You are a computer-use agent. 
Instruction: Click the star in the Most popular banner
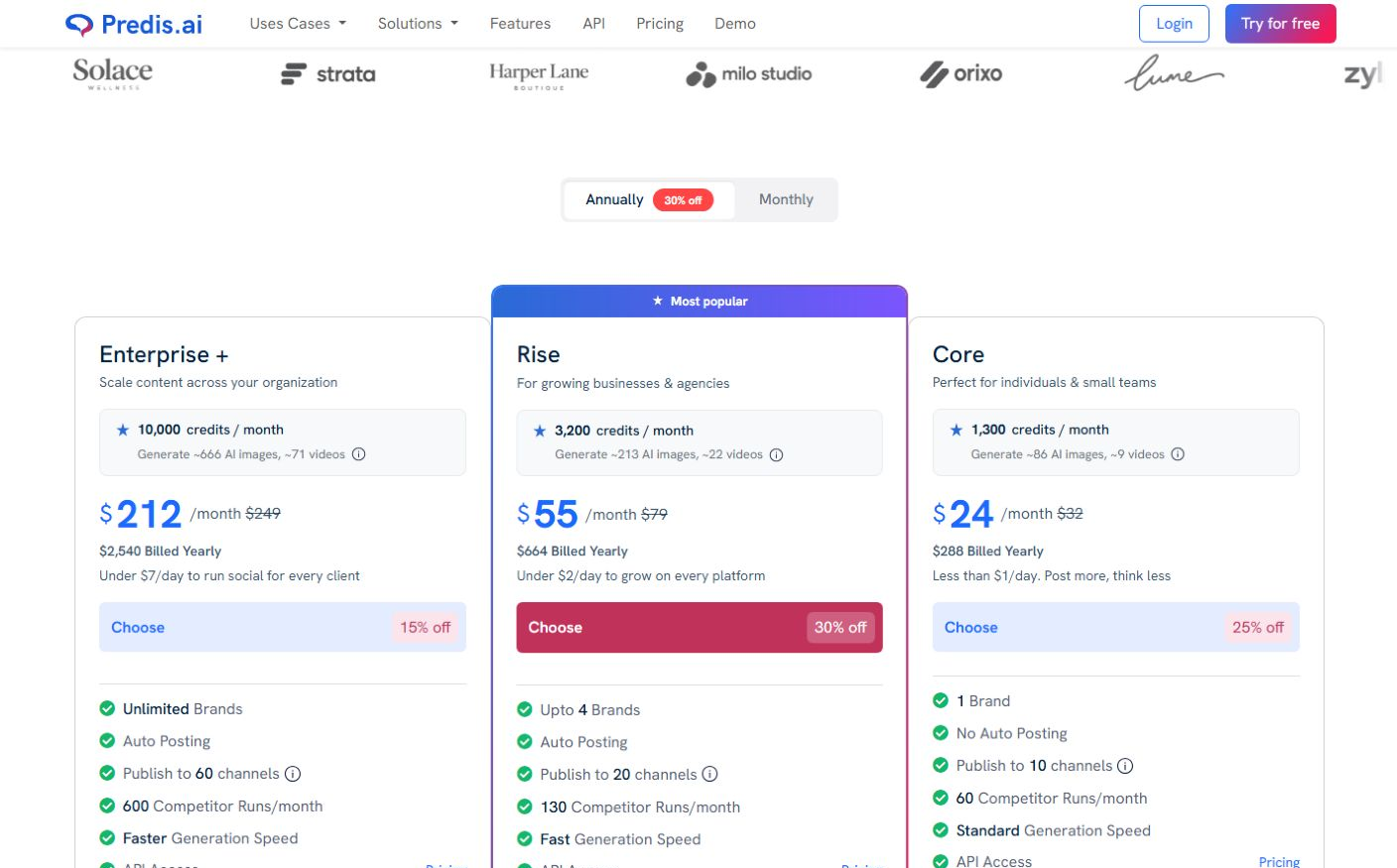pos(658,301)
